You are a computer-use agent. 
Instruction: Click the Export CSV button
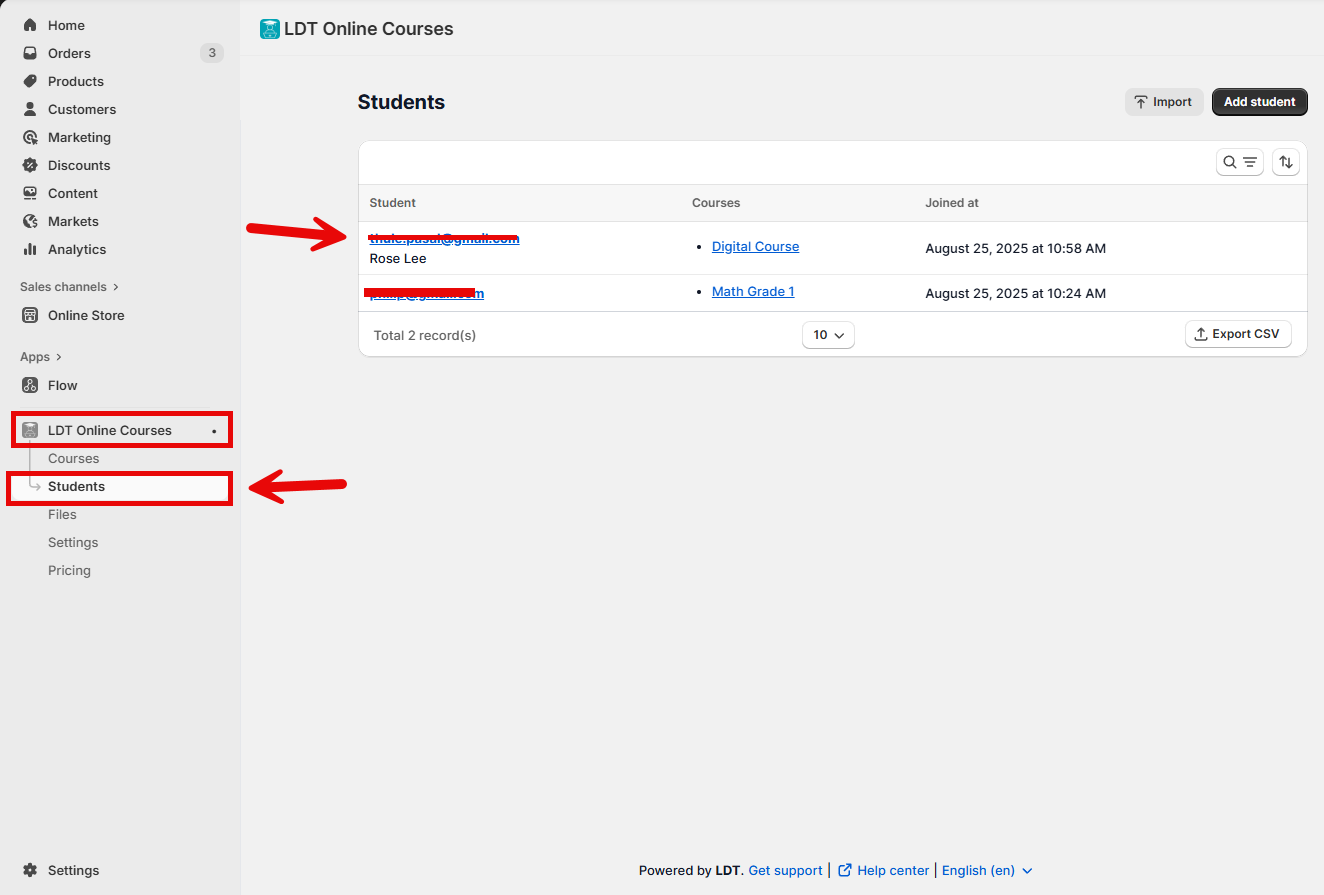(1237, 334)
